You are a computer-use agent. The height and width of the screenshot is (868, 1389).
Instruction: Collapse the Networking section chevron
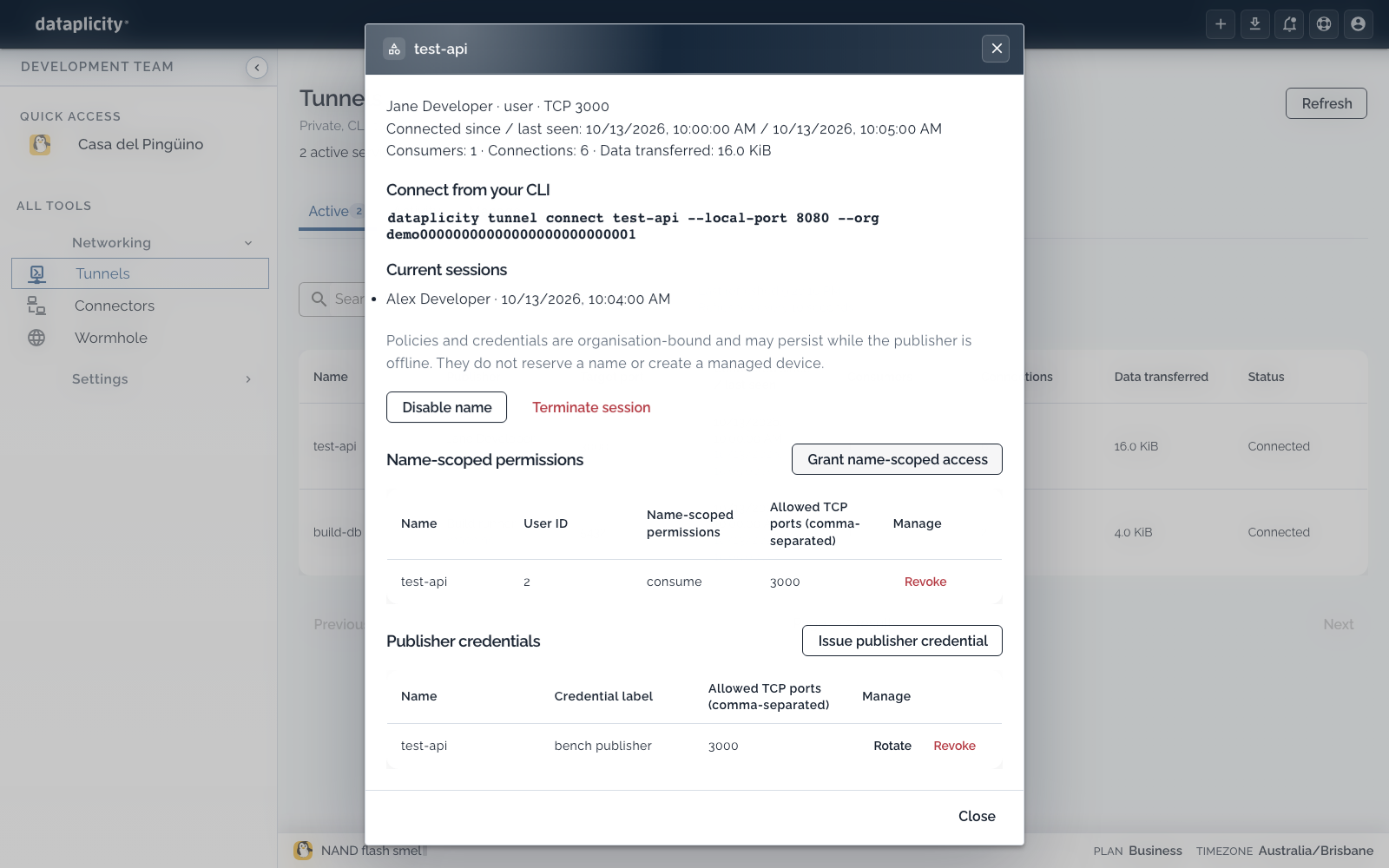[248, 243]
